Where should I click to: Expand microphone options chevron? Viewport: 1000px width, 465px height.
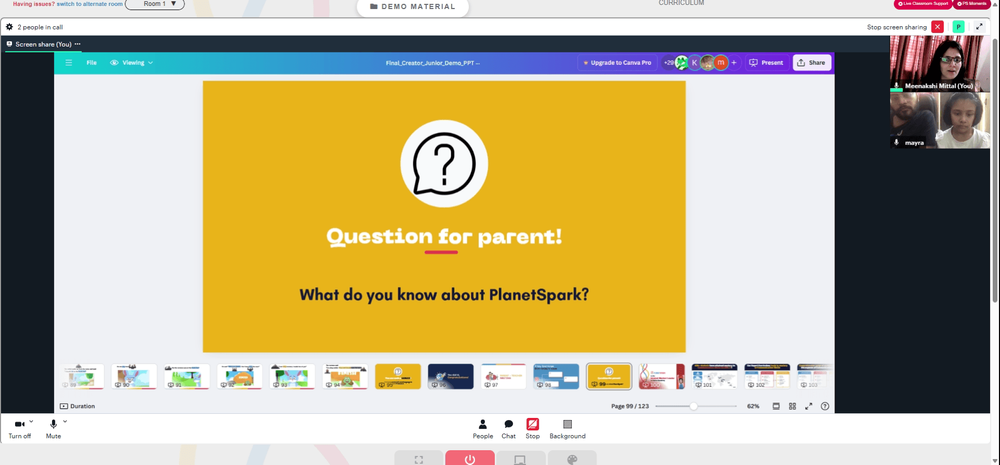click(64, 421)
